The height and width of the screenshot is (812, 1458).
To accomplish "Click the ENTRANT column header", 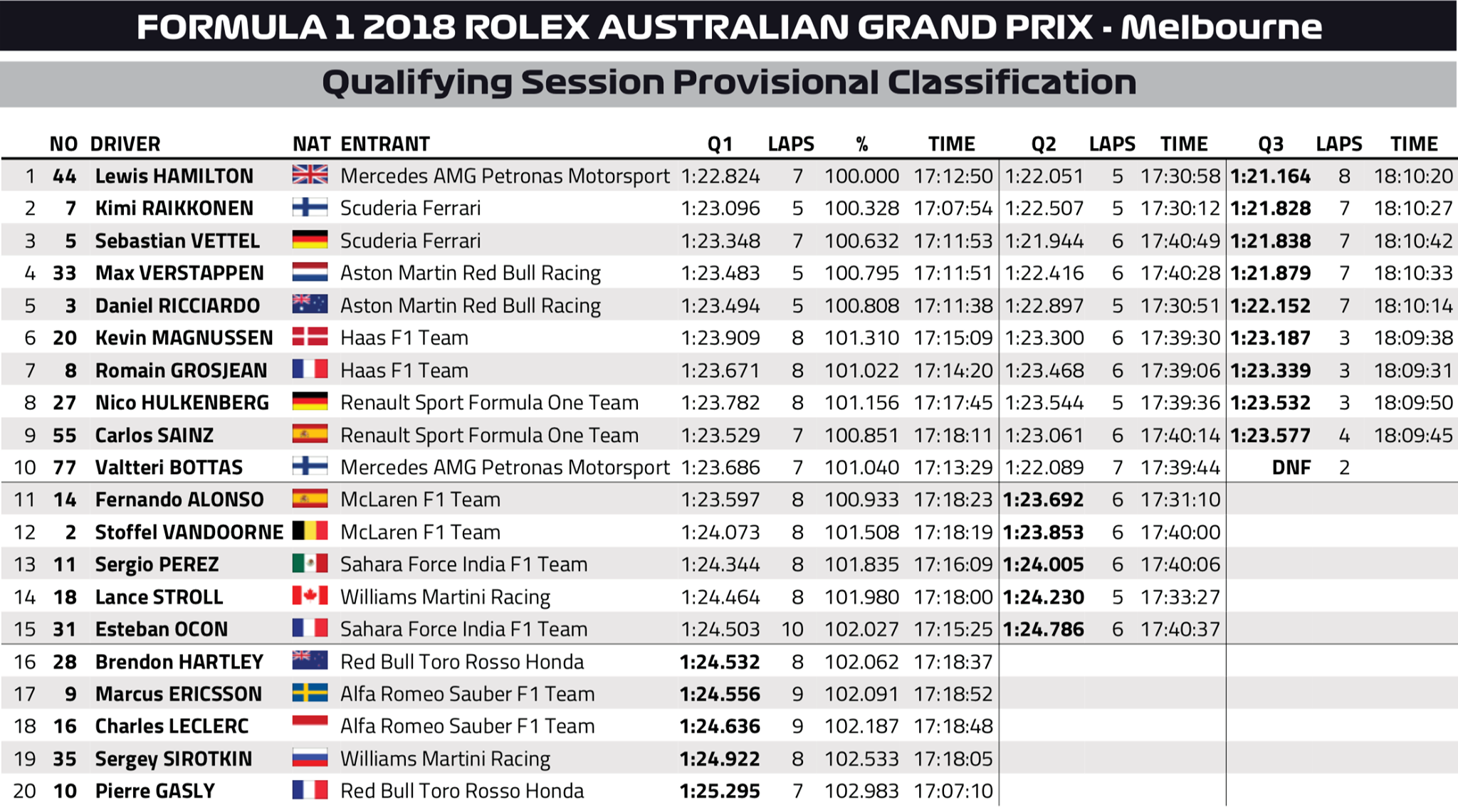I will pyautogui.click(x=385, y=144).
